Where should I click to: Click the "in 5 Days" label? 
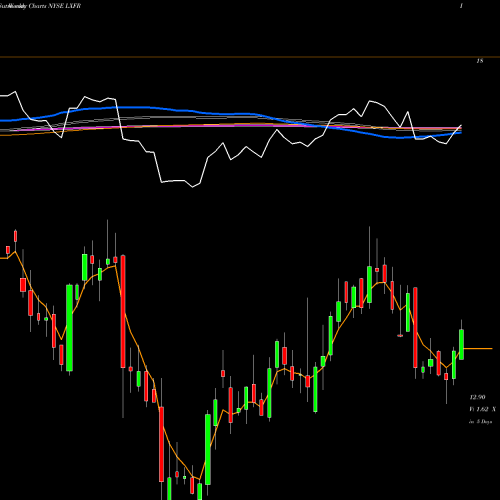(480, 422)
